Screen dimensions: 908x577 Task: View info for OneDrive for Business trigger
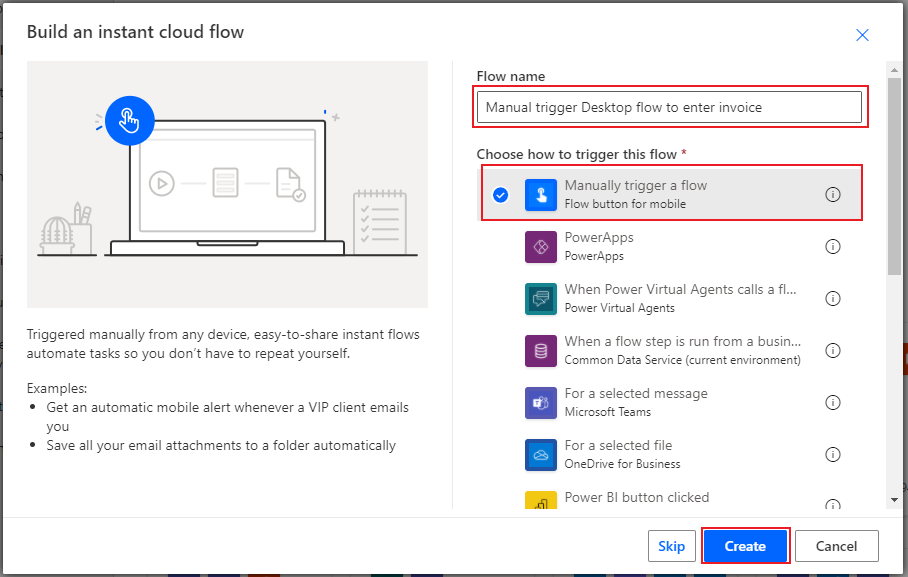click(833, 455)
